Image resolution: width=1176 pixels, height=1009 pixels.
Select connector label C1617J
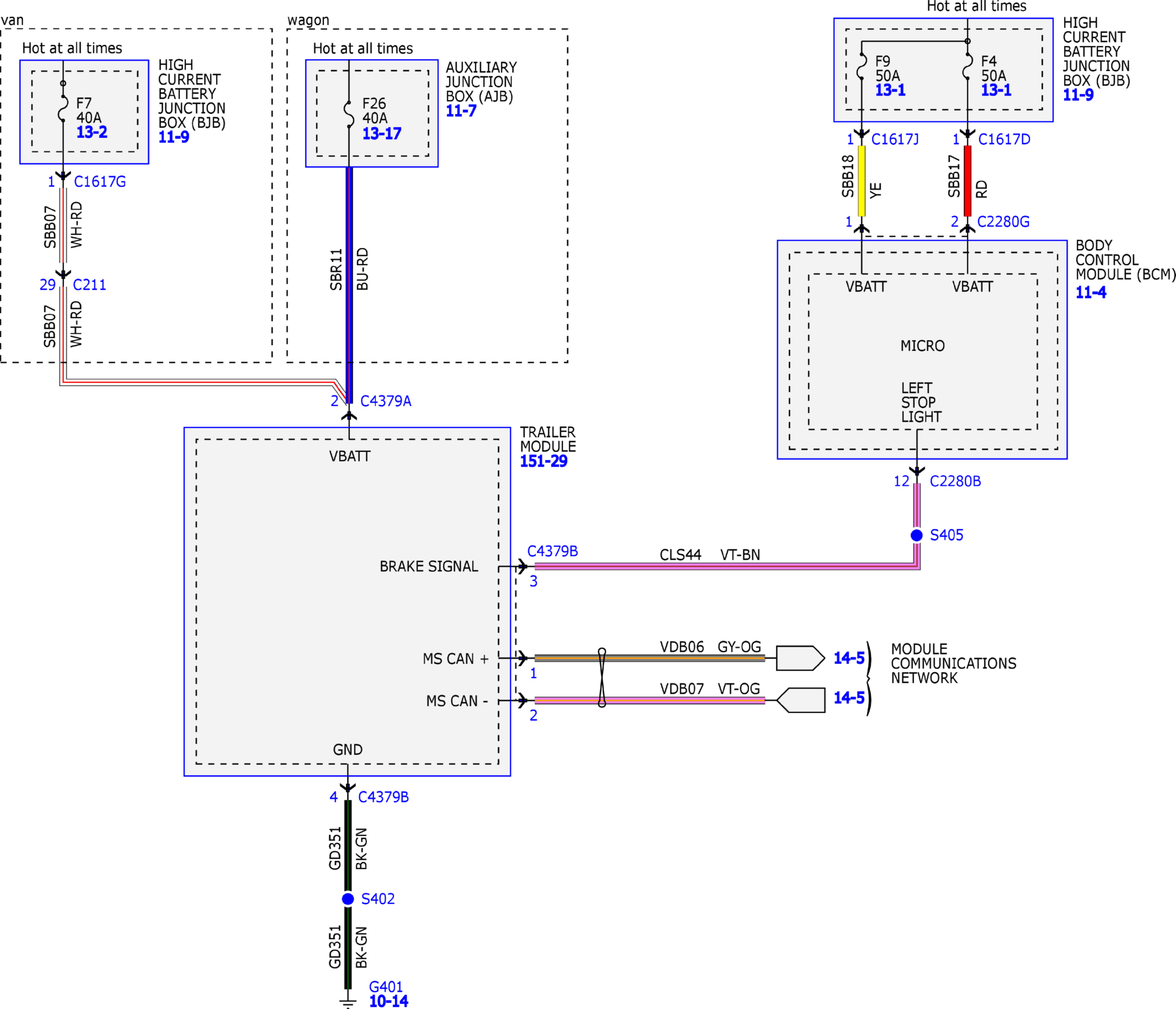[x=895, y=139]
